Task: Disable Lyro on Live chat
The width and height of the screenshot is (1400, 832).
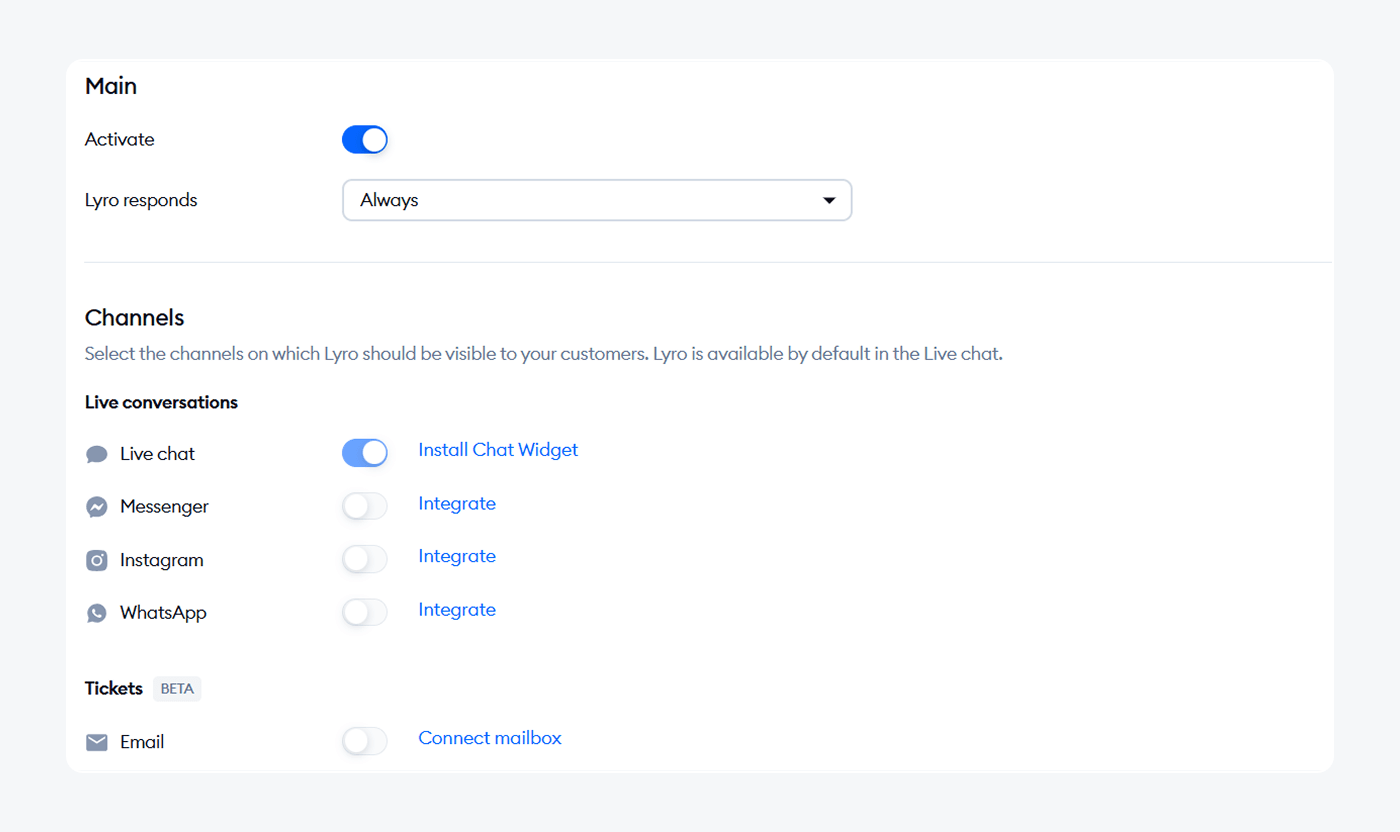Action: [364, 453]
